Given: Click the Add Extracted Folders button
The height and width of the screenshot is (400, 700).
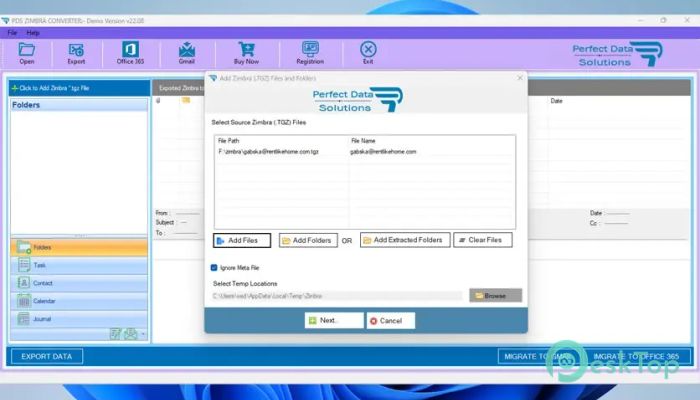Looking at the screenshot, I should (x=405, y=240).
